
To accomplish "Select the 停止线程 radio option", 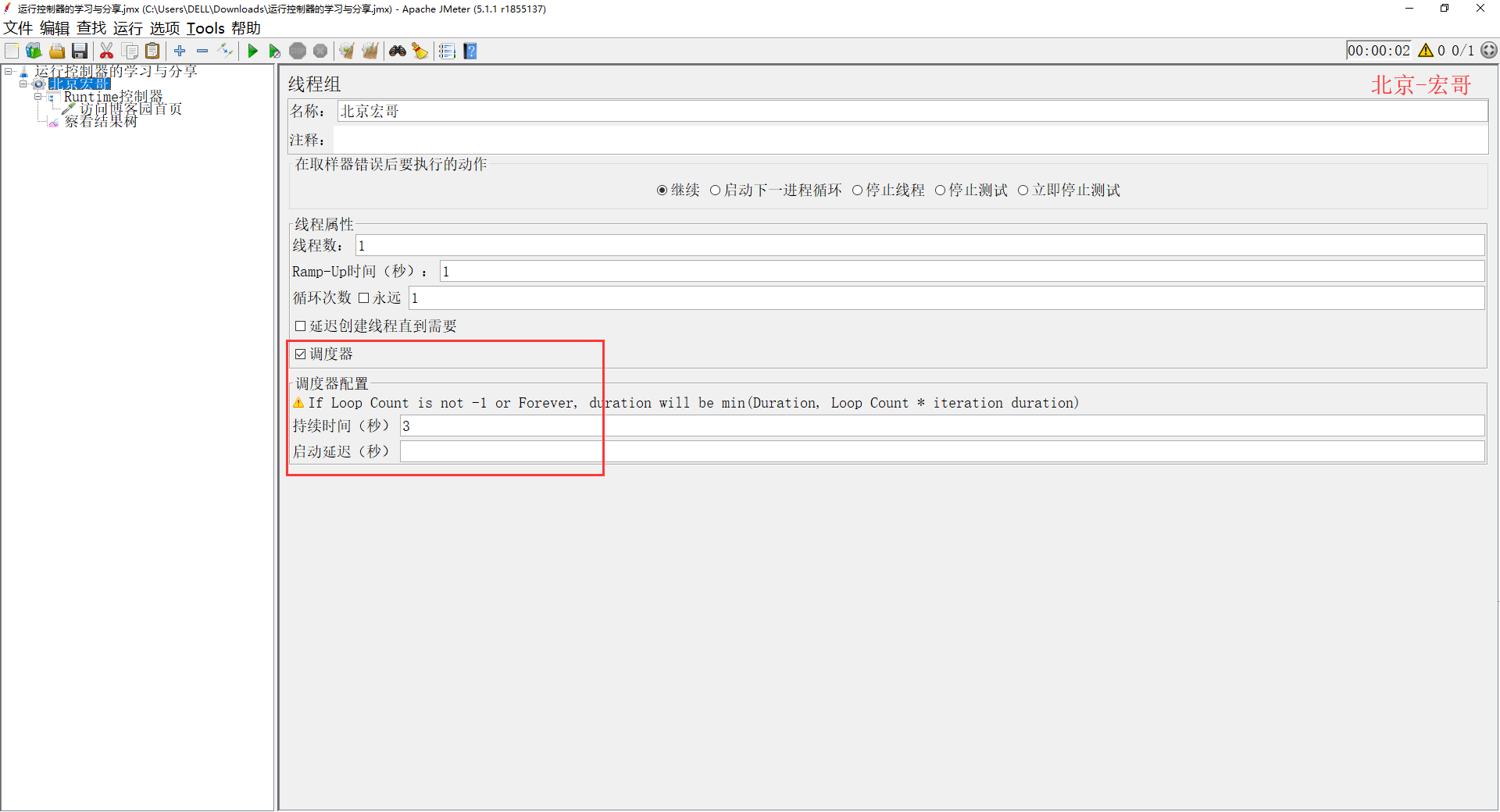I will [857, 191].
